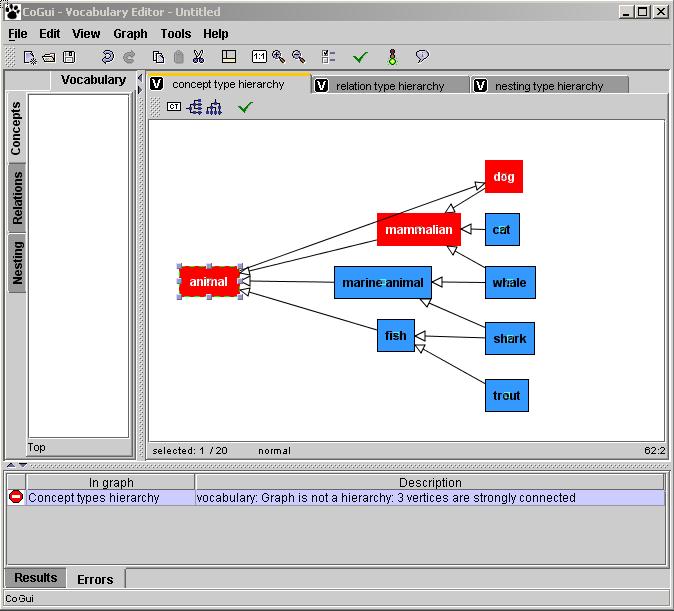
Task: Click the Paste clipboard icon
Action: tap(179, 57)
